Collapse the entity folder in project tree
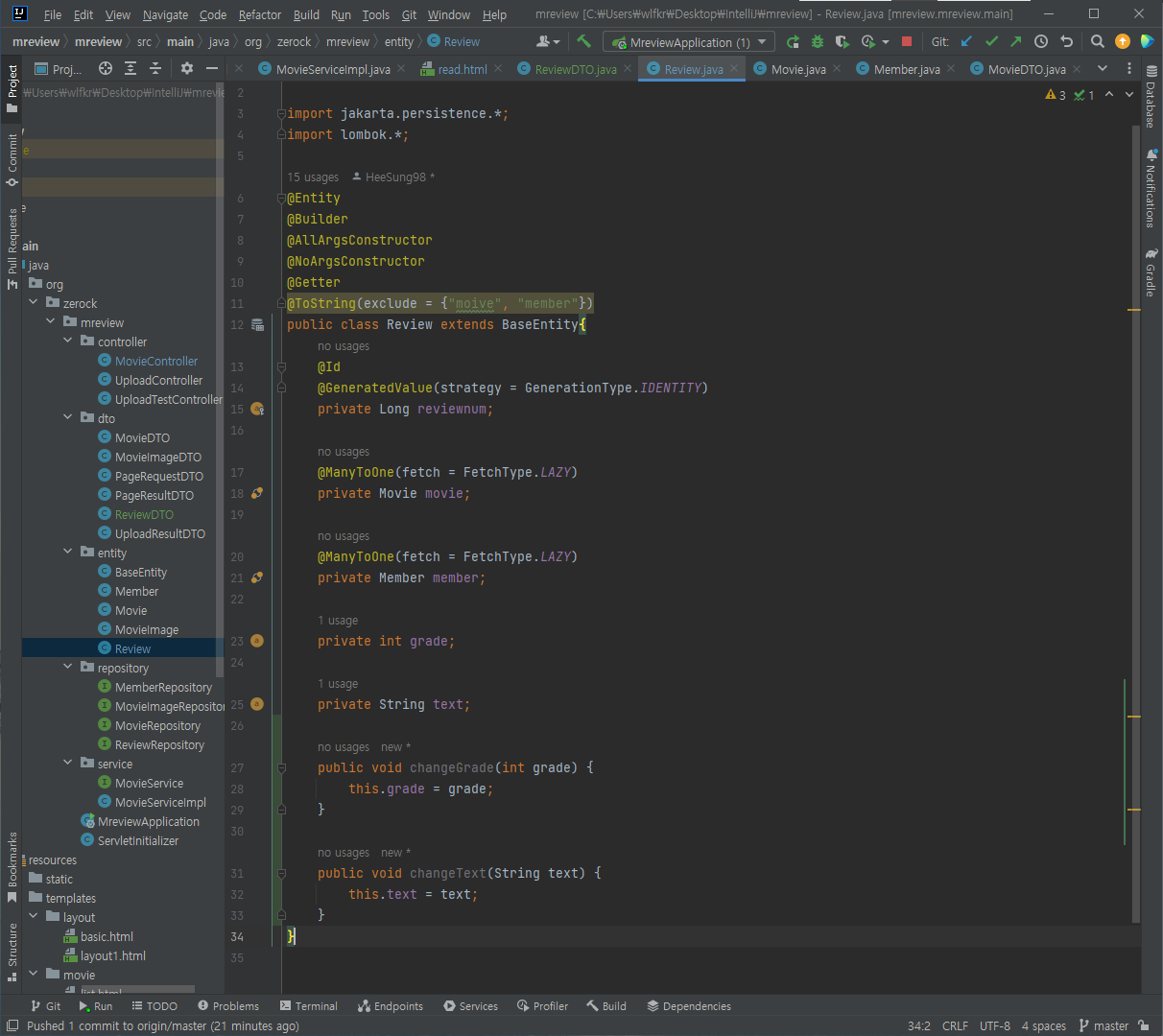1163x1036 pixels. [68, 552]
